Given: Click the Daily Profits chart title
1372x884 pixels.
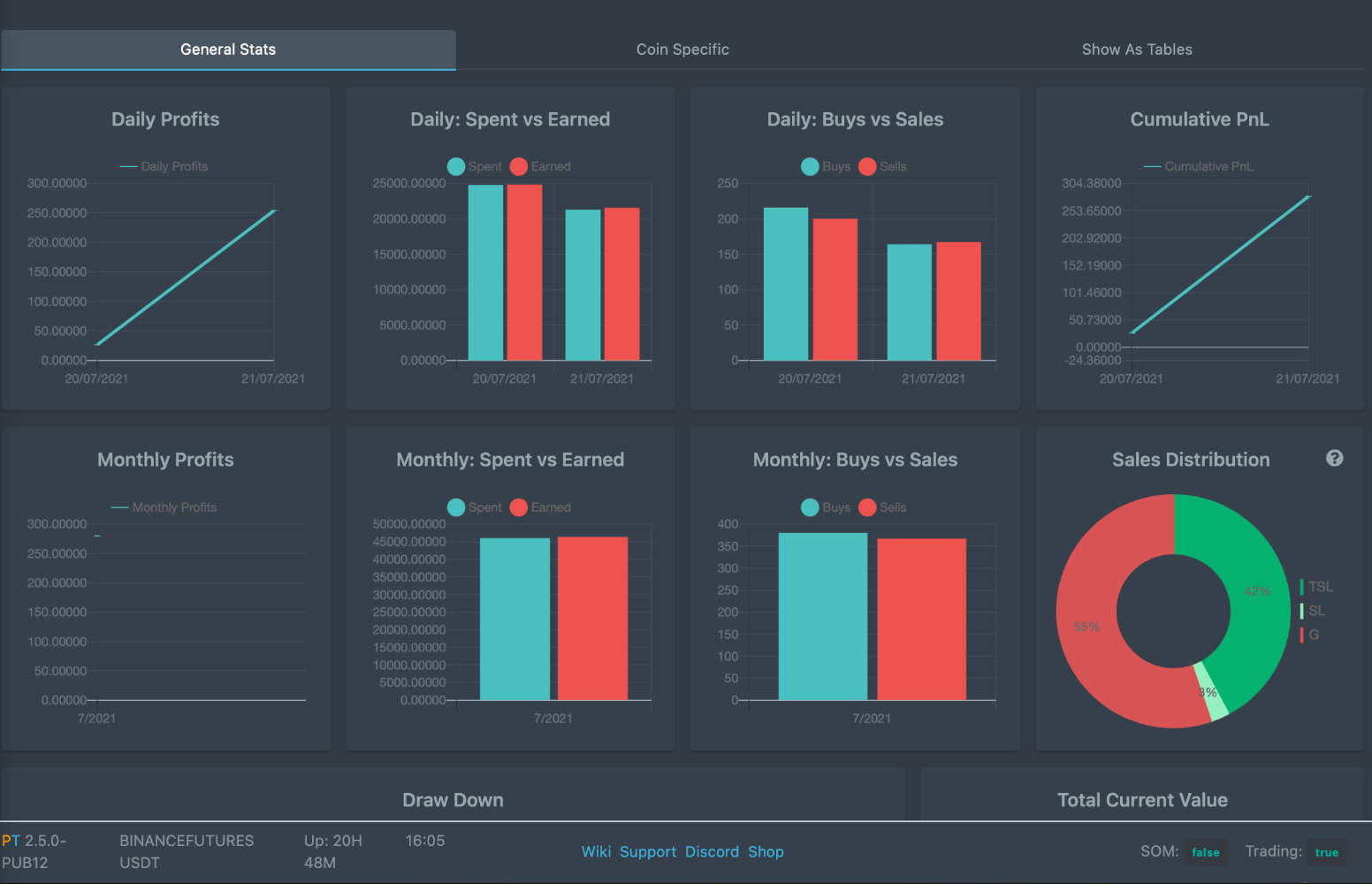Looking at the screenshot, I should click(165, 119).
